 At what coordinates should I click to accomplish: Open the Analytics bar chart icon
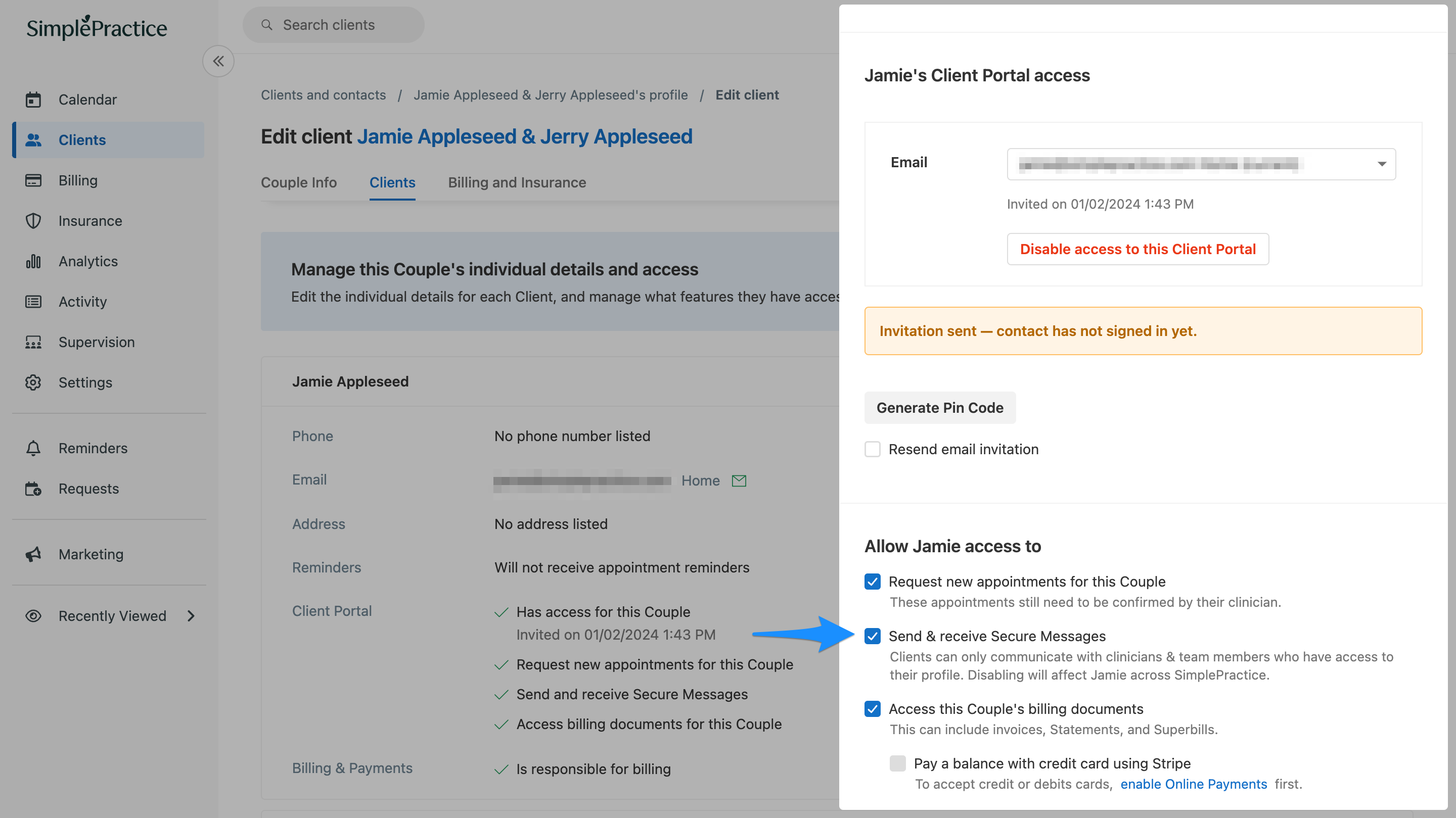click(x=33, y=261)
